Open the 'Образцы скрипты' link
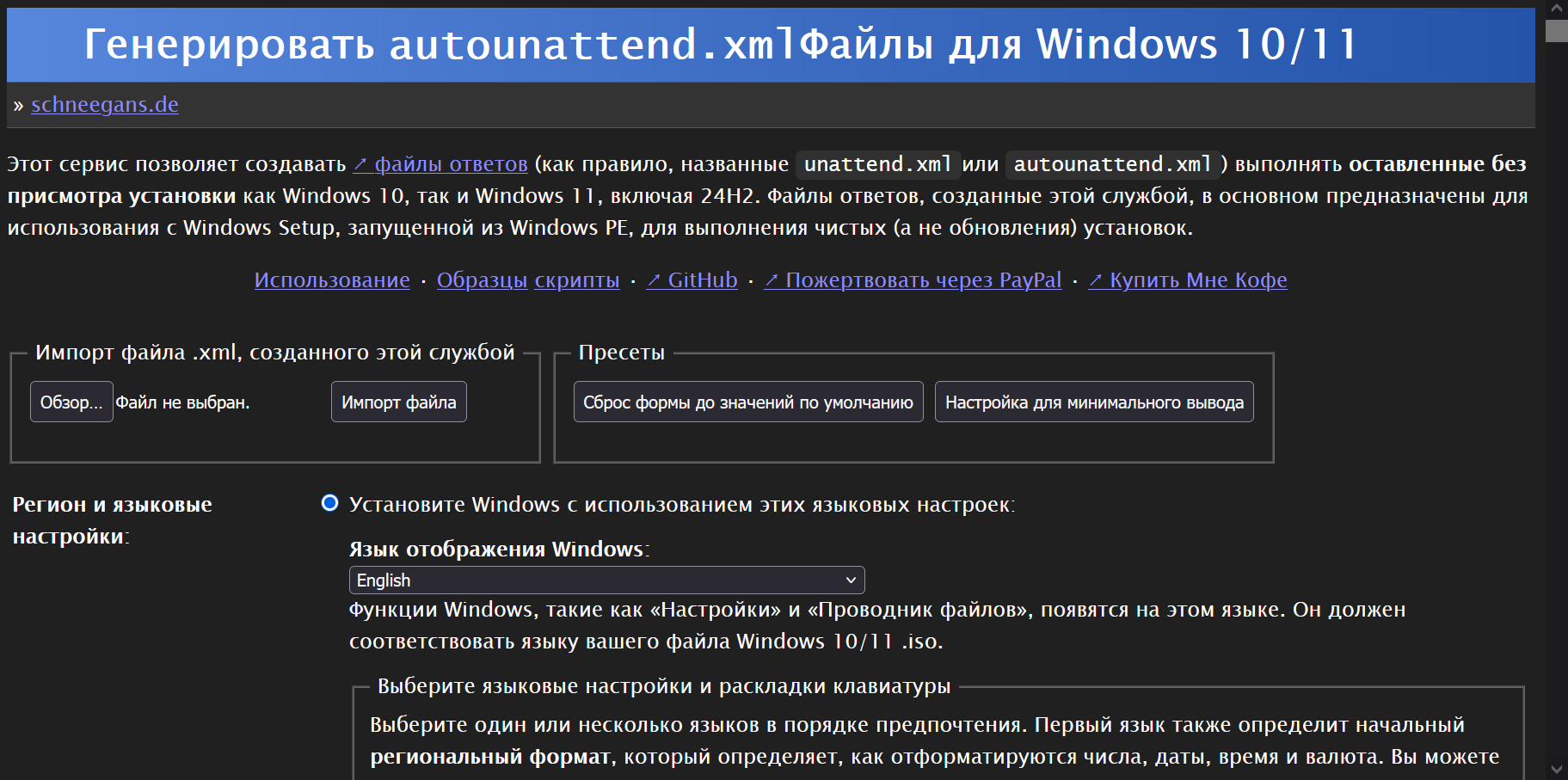Viewport: 1568px width, 780px height. pos(528,280)
